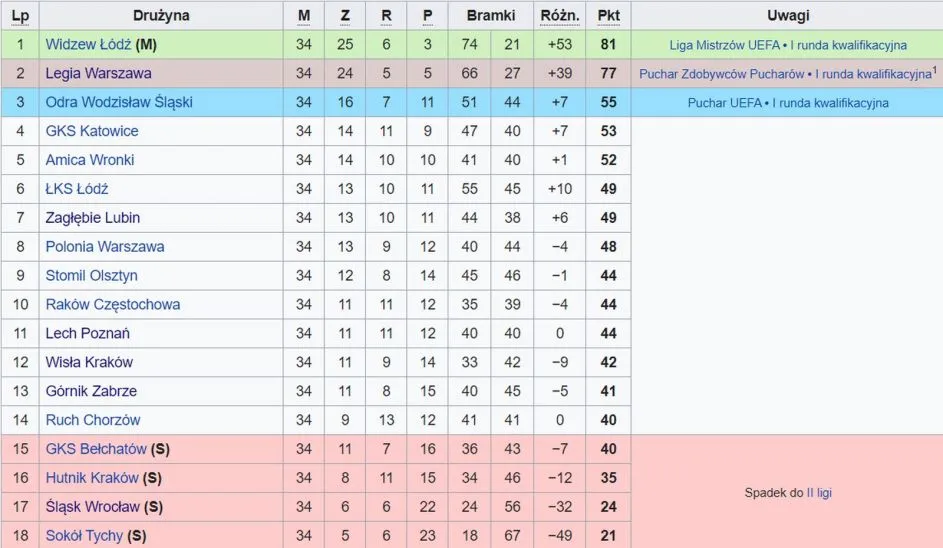Click the II ligi relegation link

coord(819,493)
